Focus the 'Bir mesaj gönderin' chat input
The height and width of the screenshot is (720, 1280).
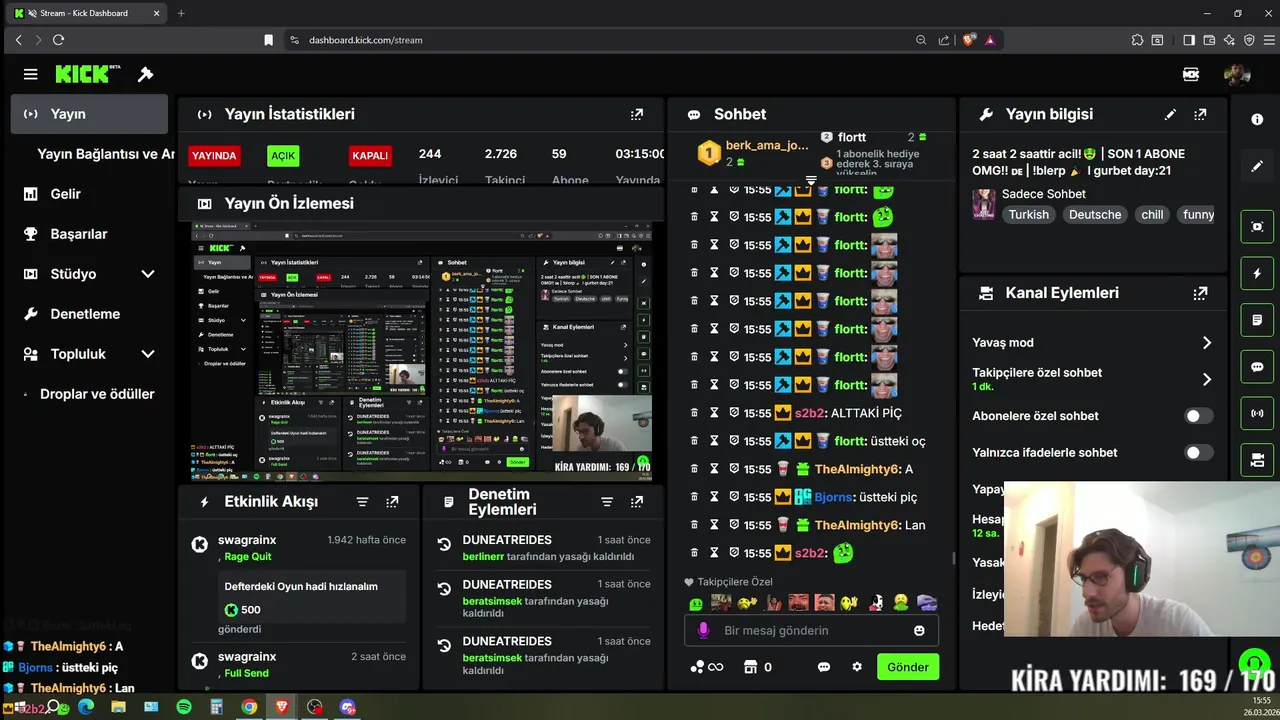click(x=811, y=631)
